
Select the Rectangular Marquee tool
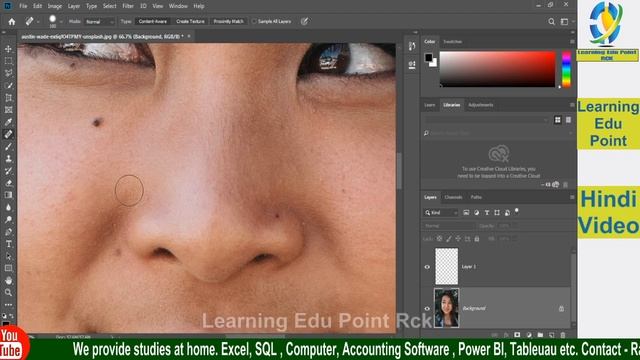[8, 61]
